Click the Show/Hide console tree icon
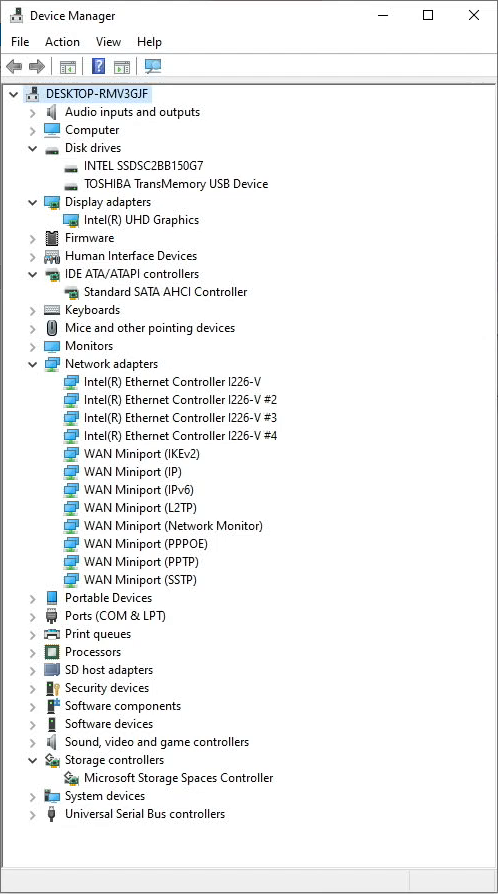Image resolution: width=498 pixels, height=894 pixels. coord(68,67)
